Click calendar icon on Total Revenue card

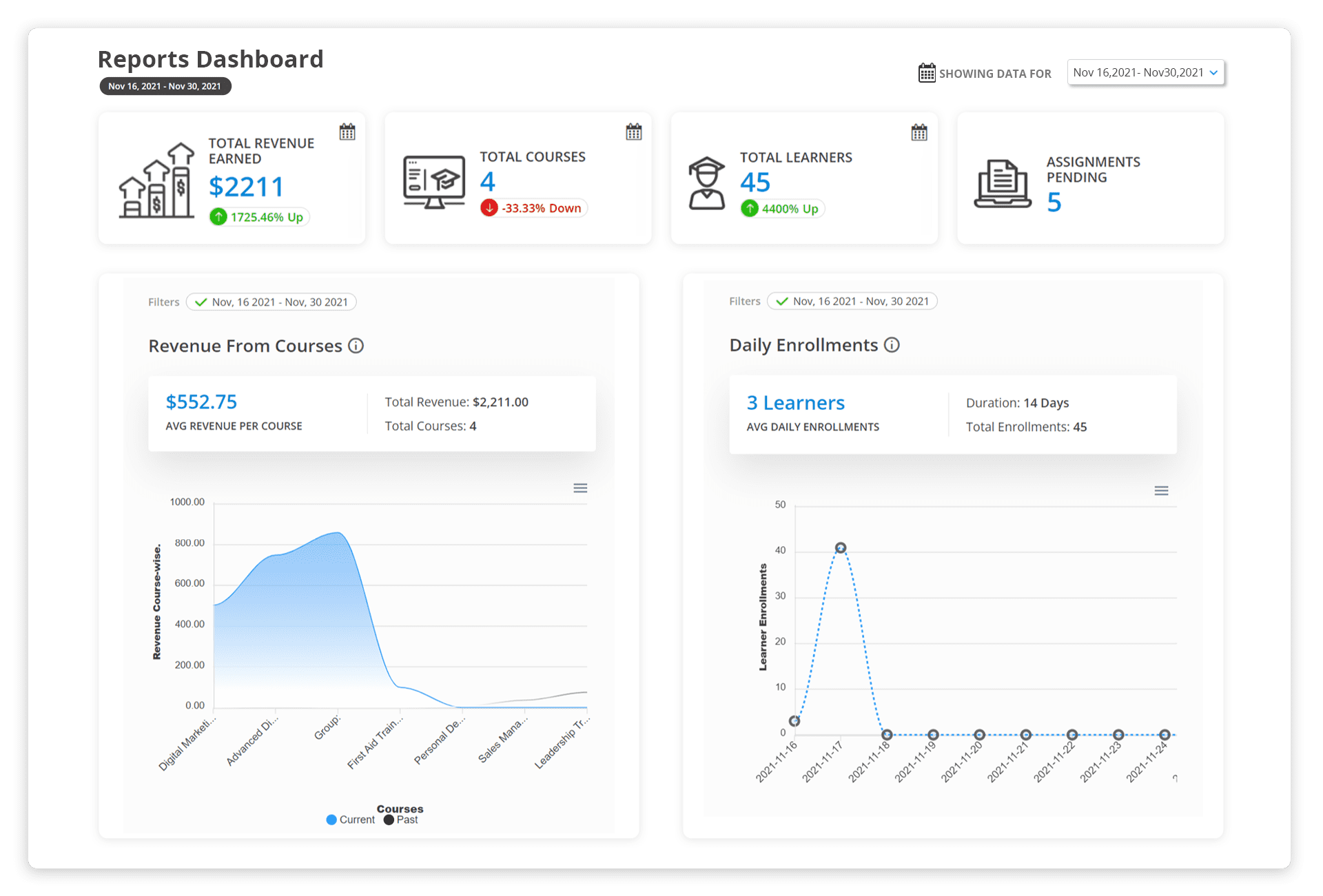(x=347, y=132)
